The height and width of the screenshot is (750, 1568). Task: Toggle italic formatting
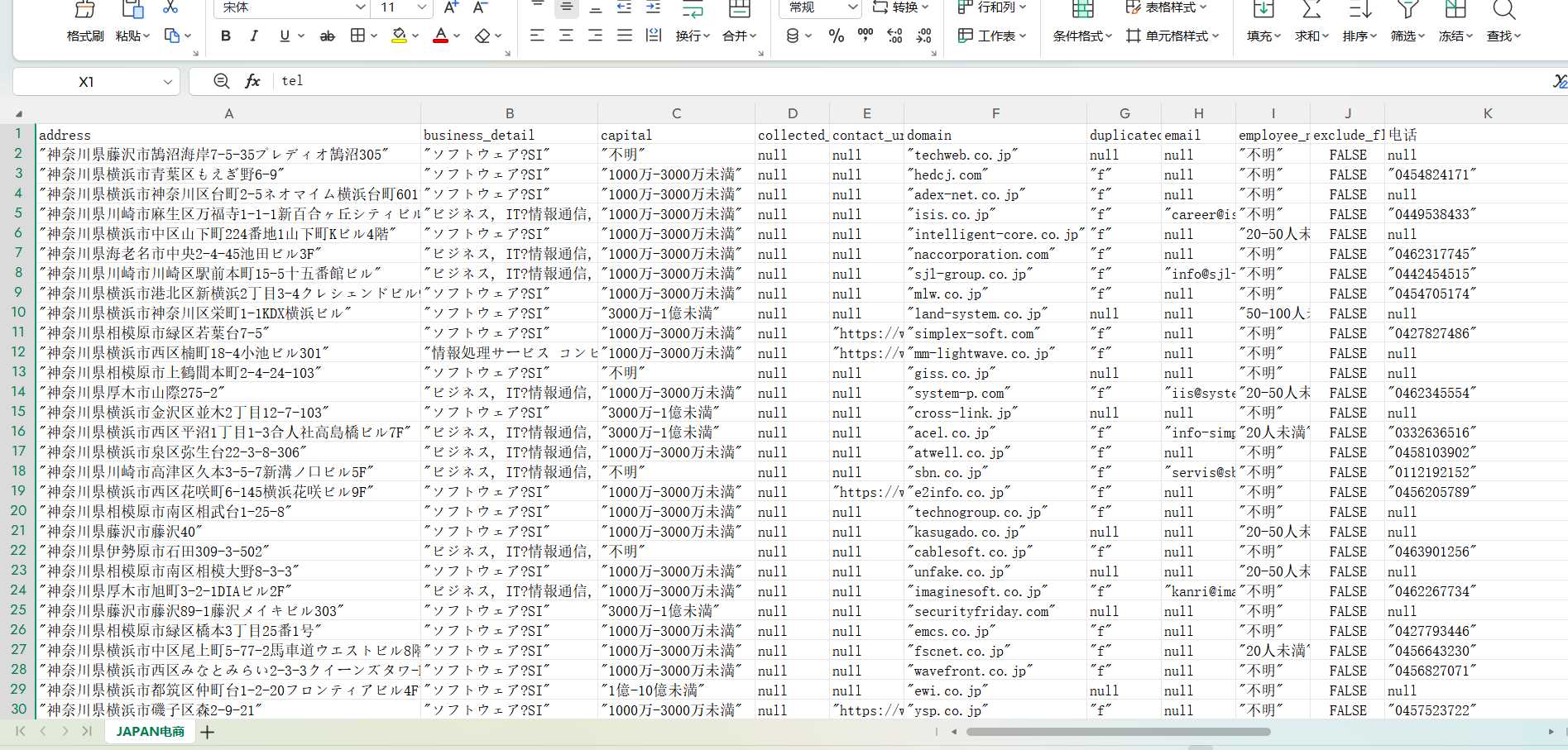pos(254,36)
